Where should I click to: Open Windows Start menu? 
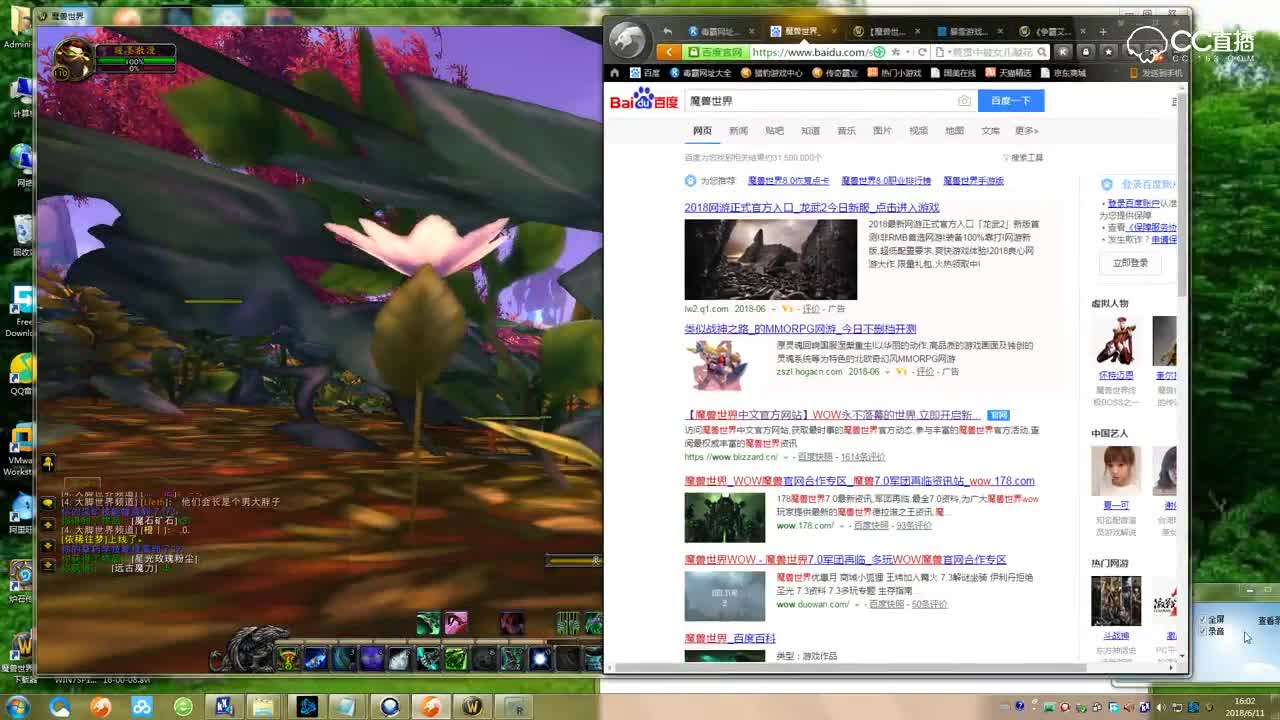click(x=20, y=706)
